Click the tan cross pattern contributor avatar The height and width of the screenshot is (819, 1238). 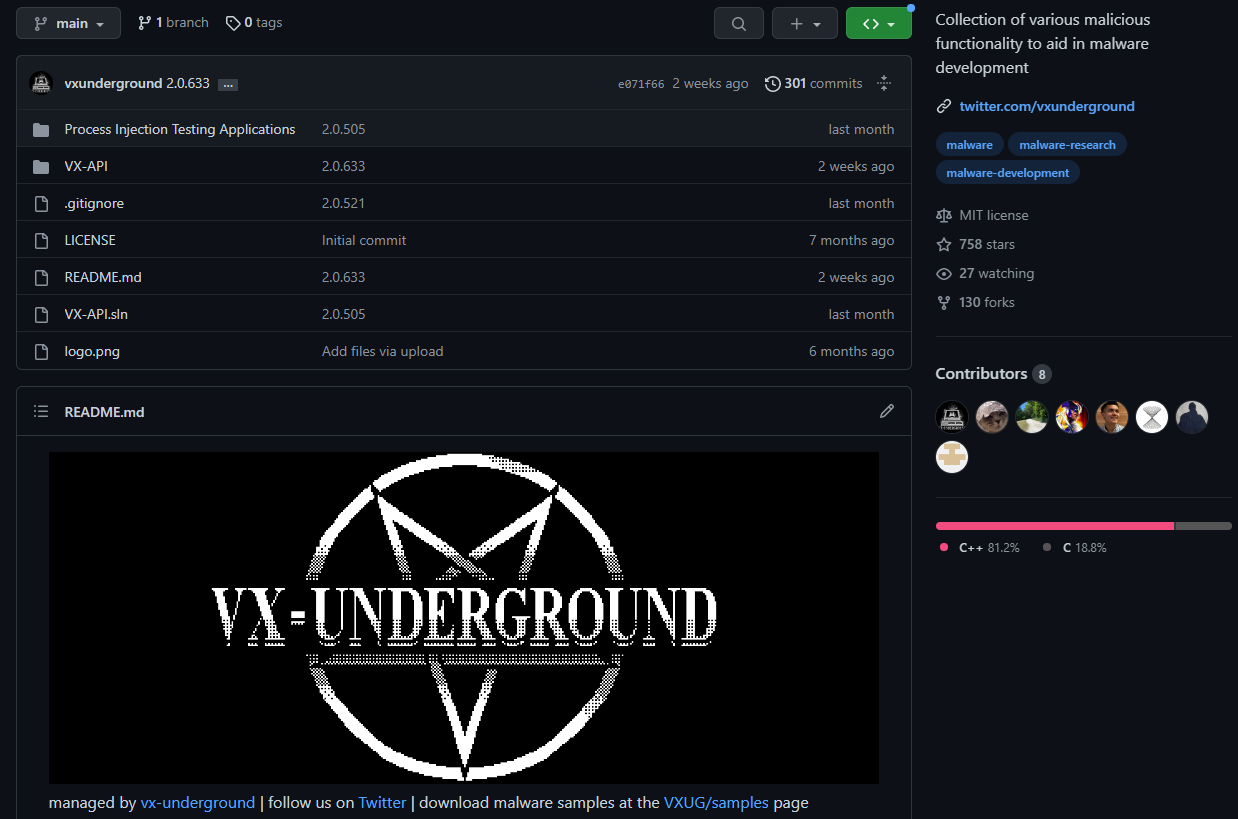pos(952,457)
